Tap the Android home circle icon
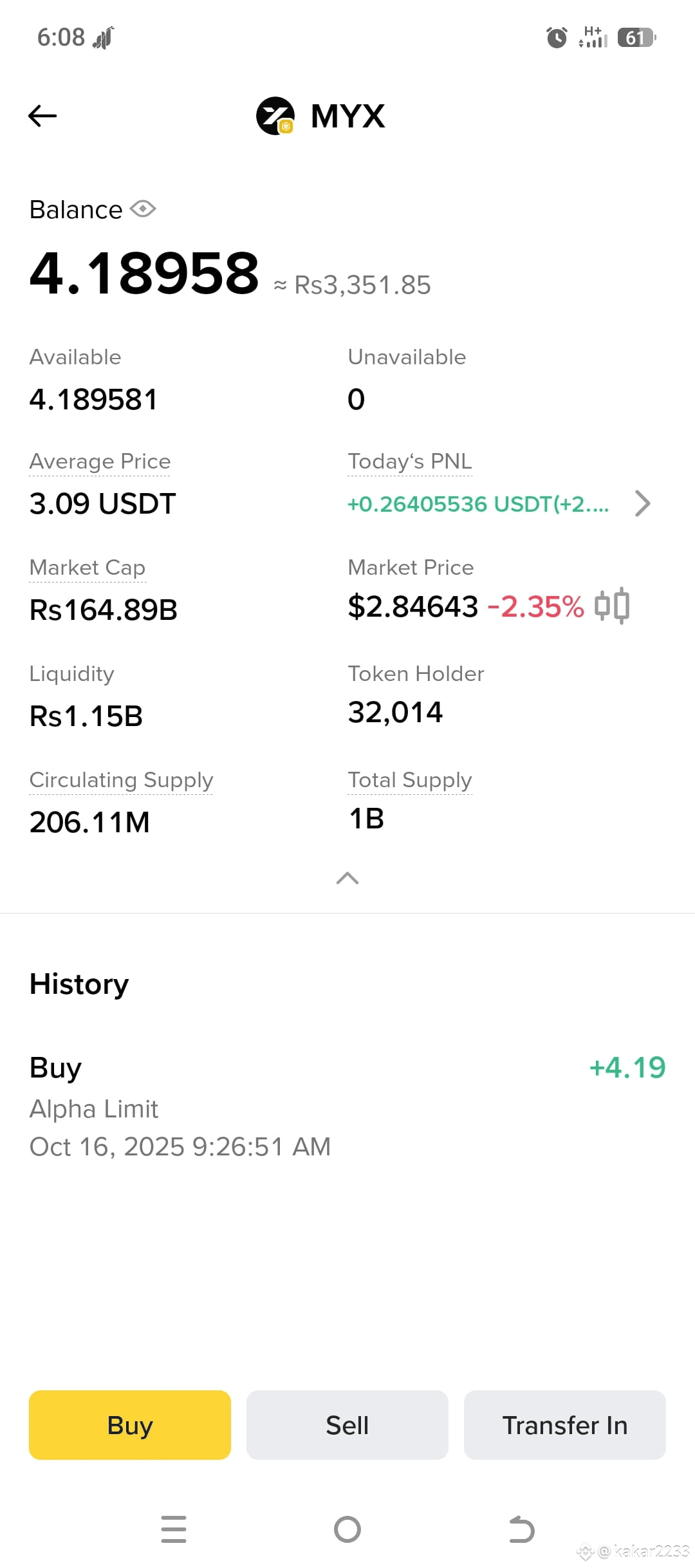This screenshot has height=1568, width=695. 347,1529
